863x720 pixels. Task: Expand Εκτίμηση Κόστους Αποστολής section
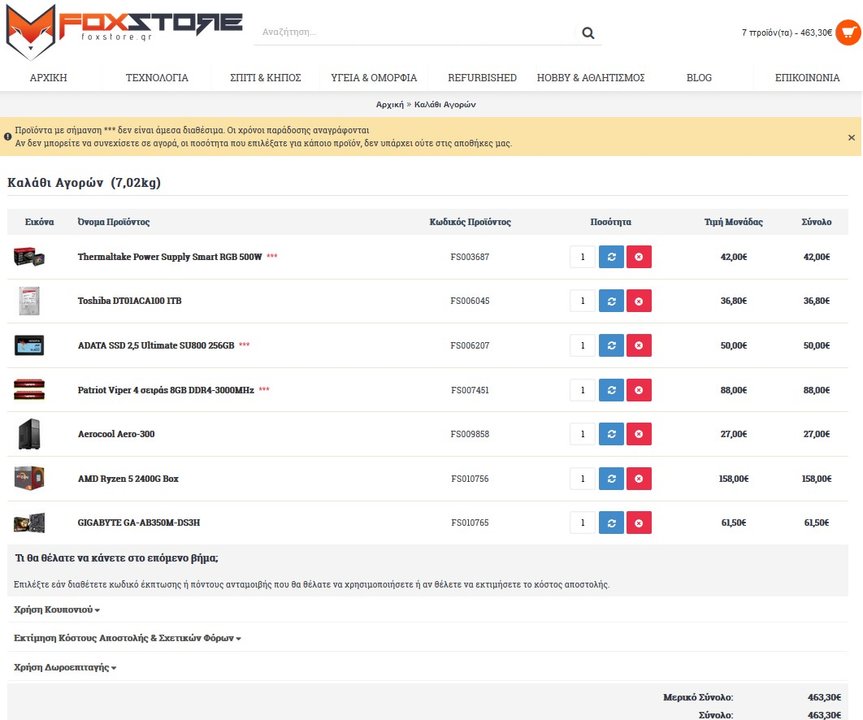(128, 639)
